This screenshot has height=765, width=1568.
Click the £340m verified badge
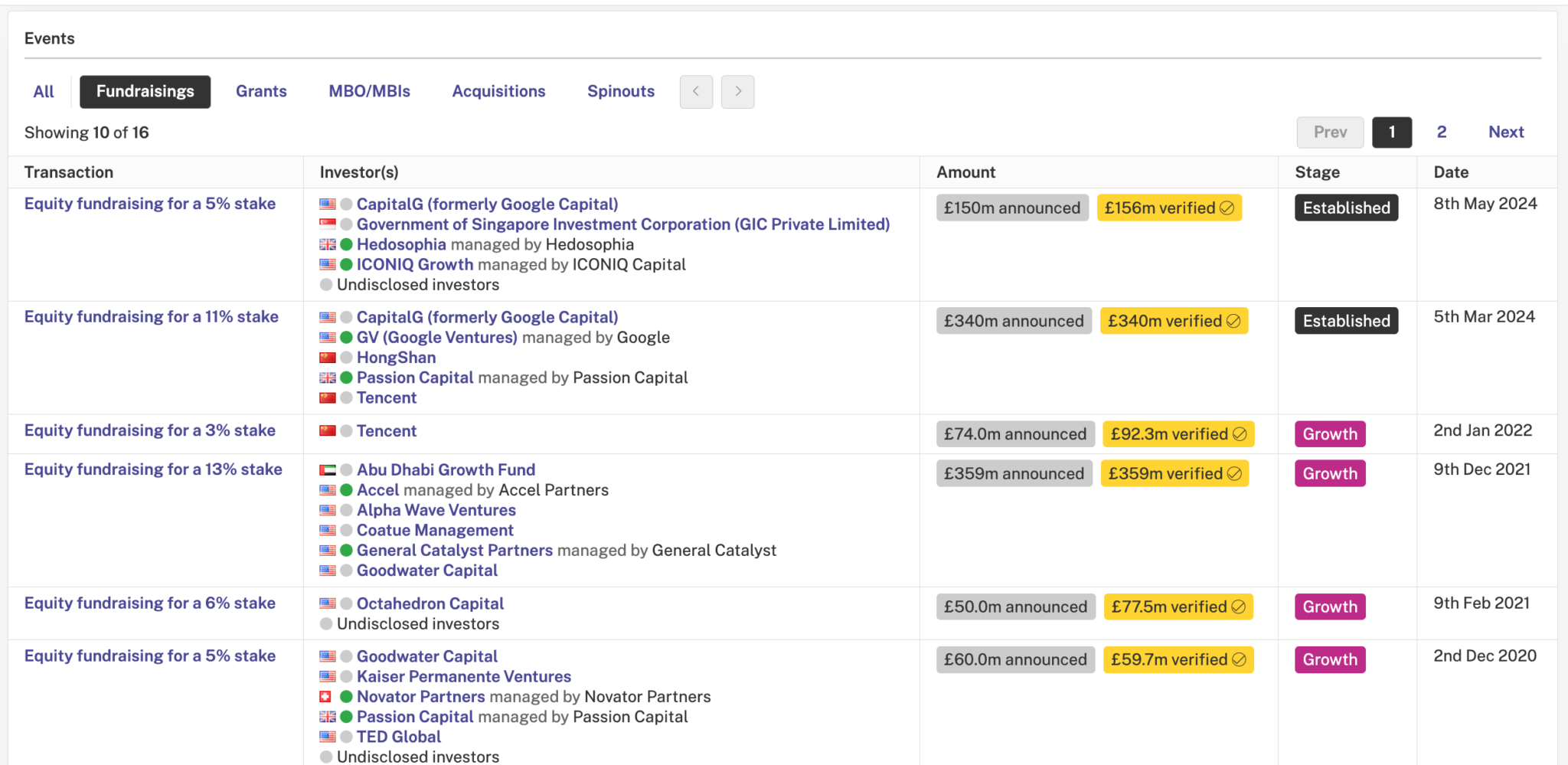[x=1174, y=321]
